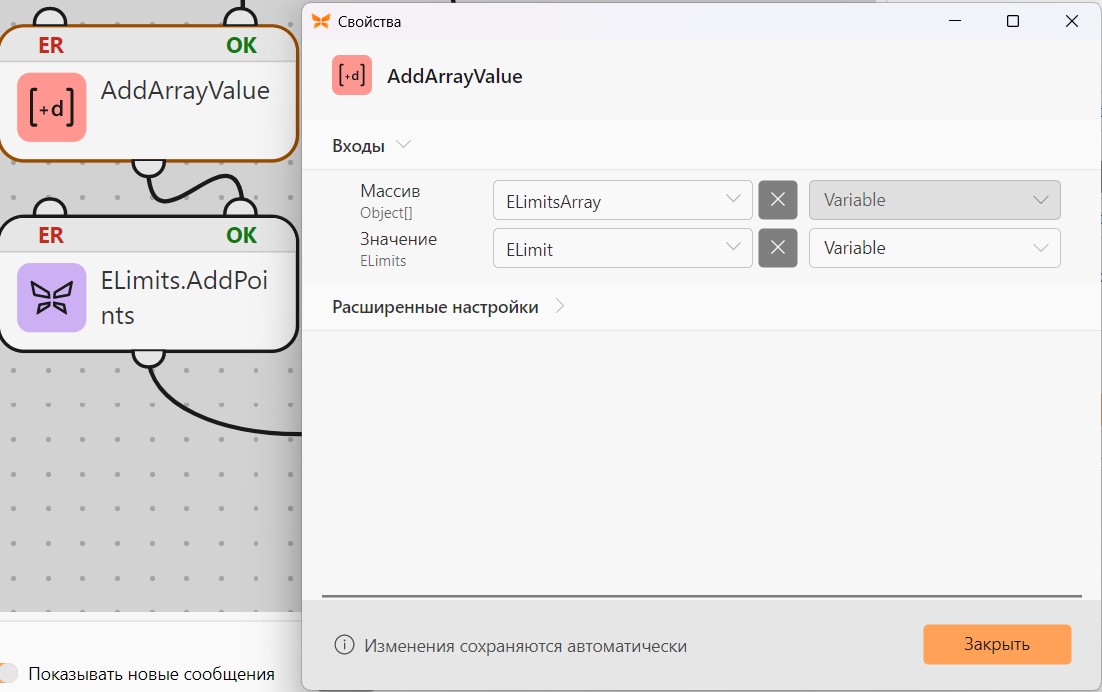Close the Свойства window

(1072, 21)
